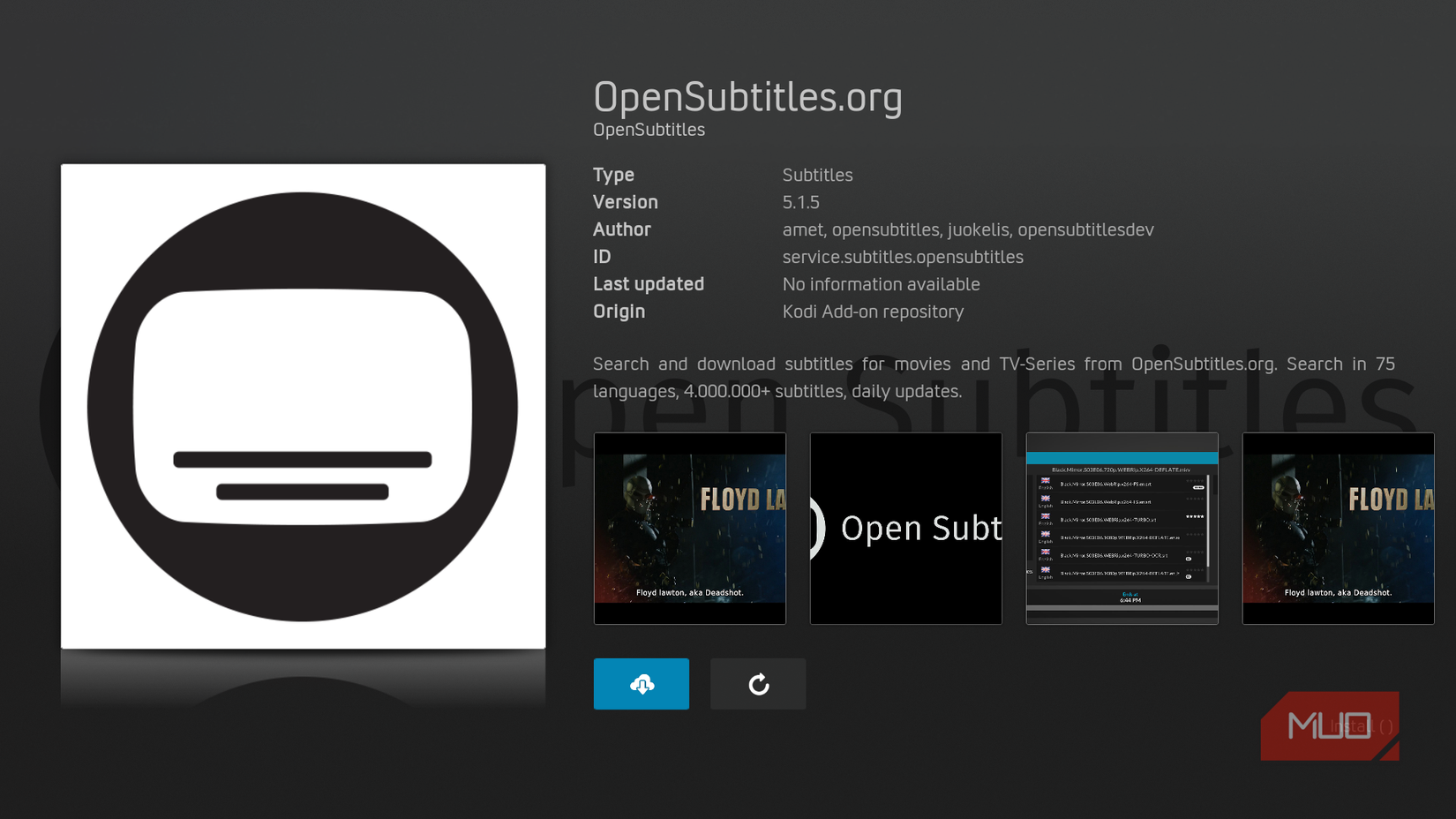Image resolution: width=1456 pixels, height=819 pixels.
Task: Click the version number 5.1.5
Action: (800, 202)
